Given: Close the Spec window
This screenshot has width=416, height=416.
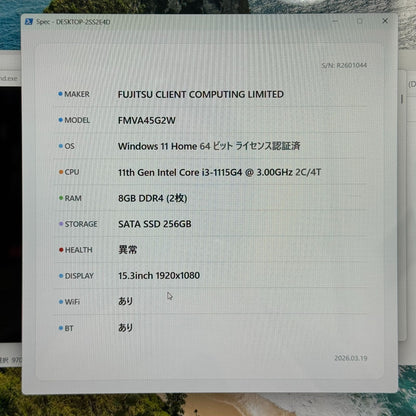Looking at the screenshot, I should [x=385, y=21].
